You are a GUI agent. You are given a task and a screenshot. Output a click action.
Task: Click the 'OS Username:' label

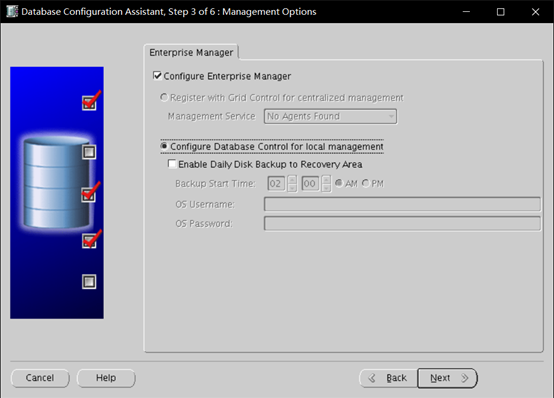pos(205,204)
